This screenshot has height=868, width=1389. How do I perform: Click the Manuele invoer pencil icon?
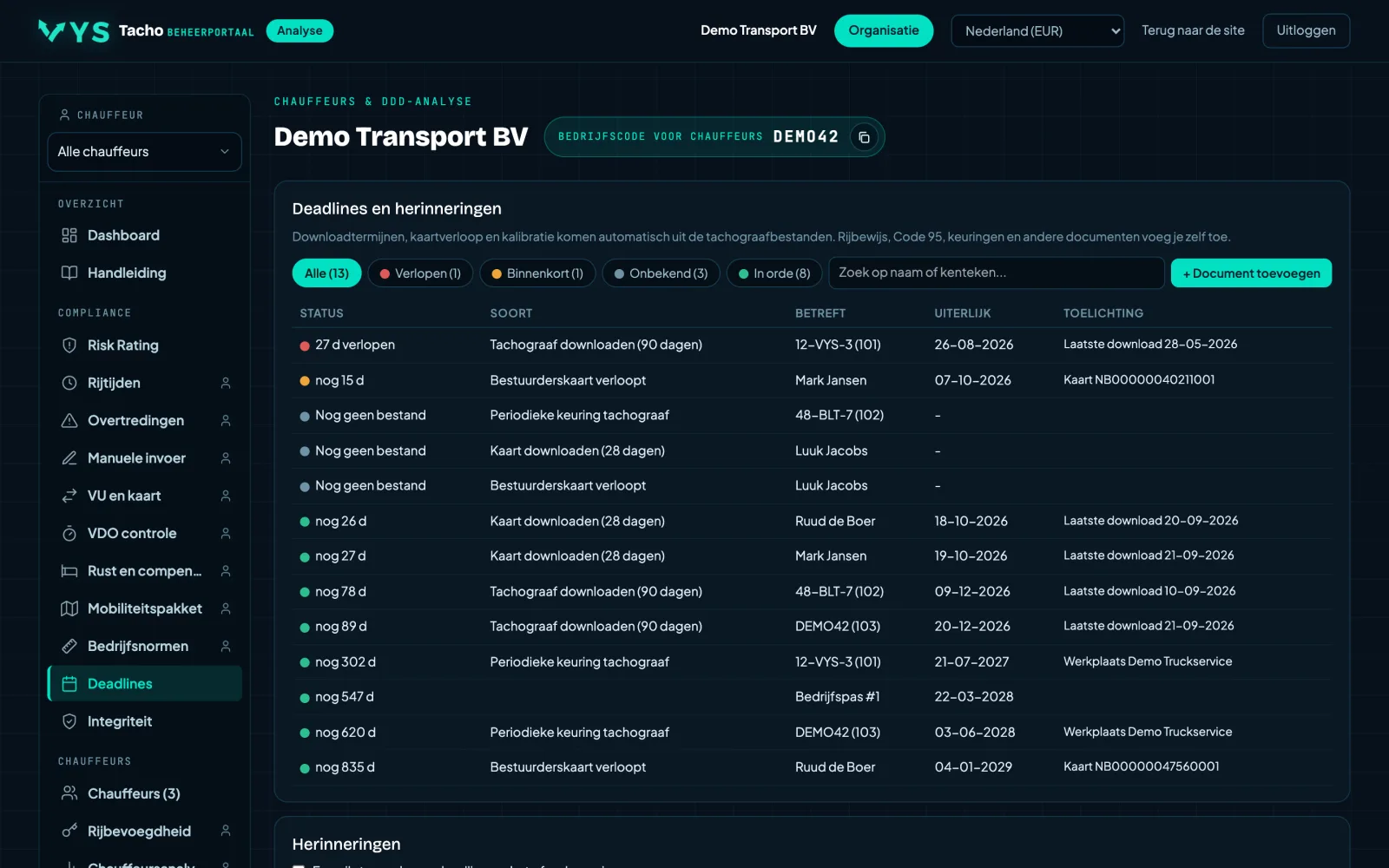pyautogui.click(x=69, y=458)
